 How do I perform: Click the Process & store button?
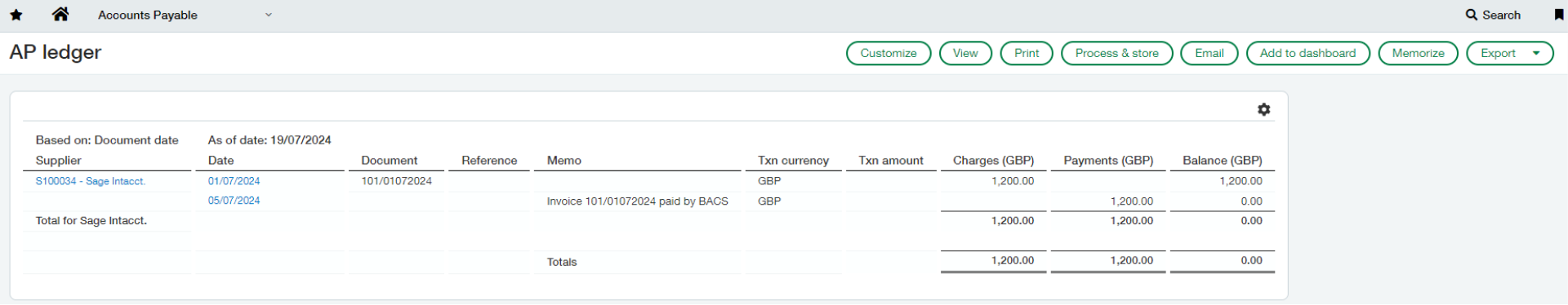point(1116,53)
